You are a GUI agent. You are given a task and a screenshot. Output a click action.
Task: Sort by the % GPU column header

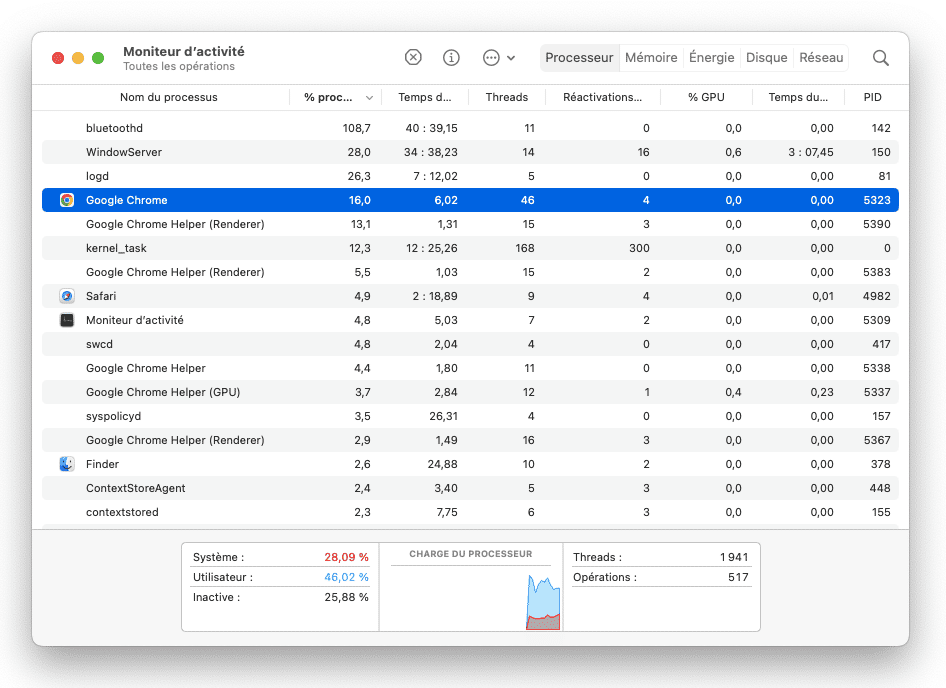[706, 97]
